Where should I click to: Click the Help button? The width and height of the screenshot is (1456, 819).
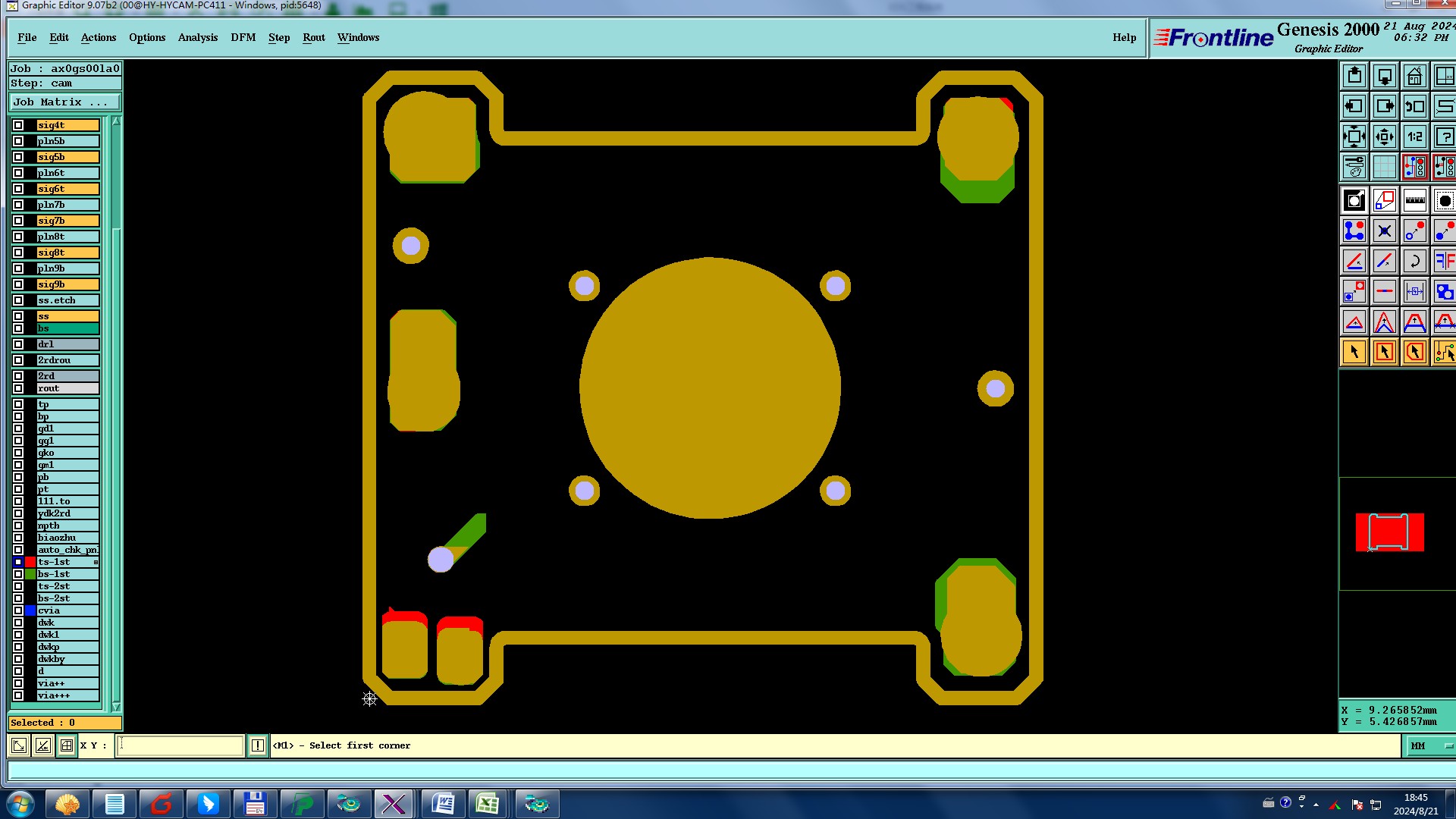point(1124,37)
